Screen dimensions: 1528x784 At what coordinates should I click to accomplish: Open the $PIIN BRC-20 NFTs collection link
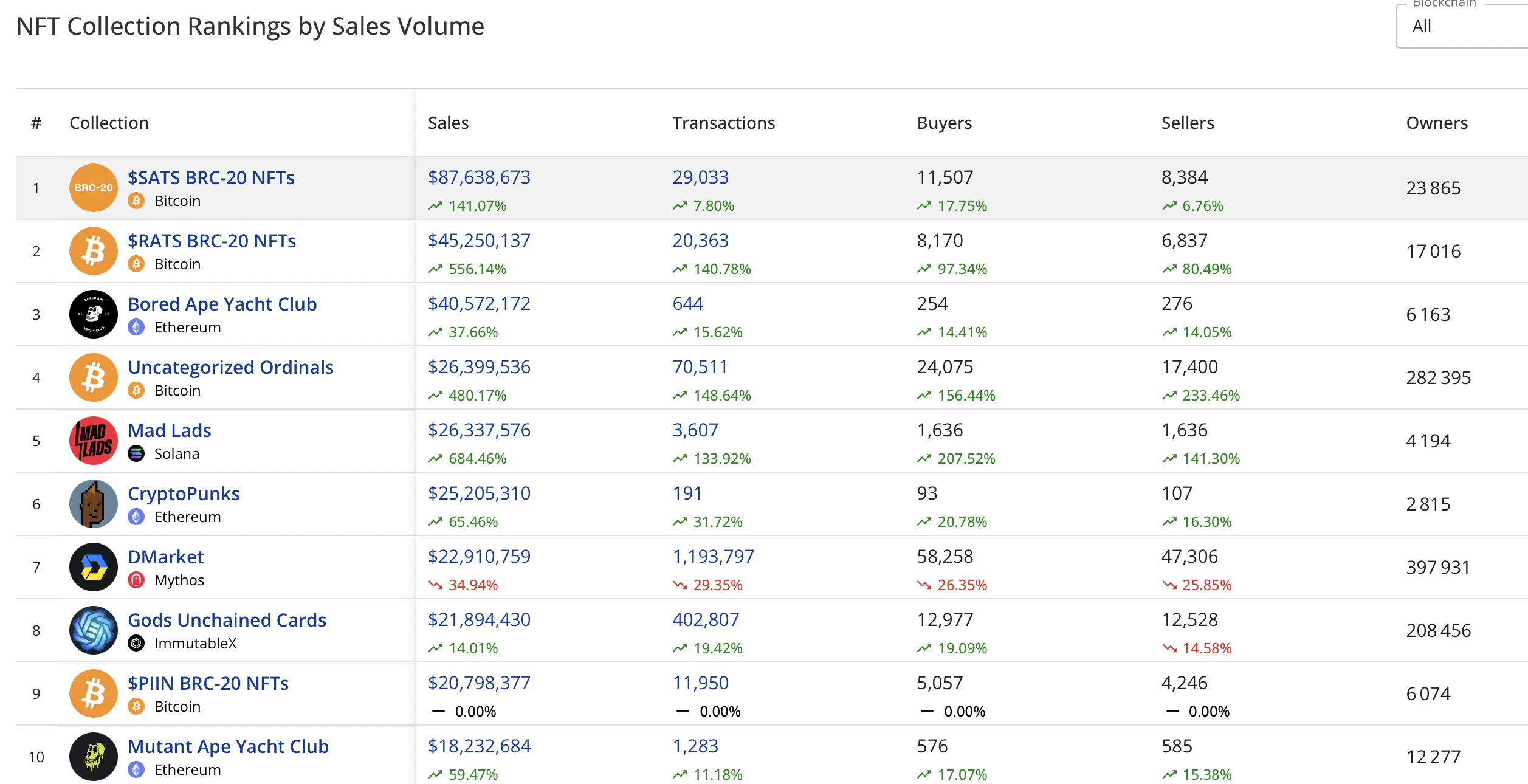point(208,683)
